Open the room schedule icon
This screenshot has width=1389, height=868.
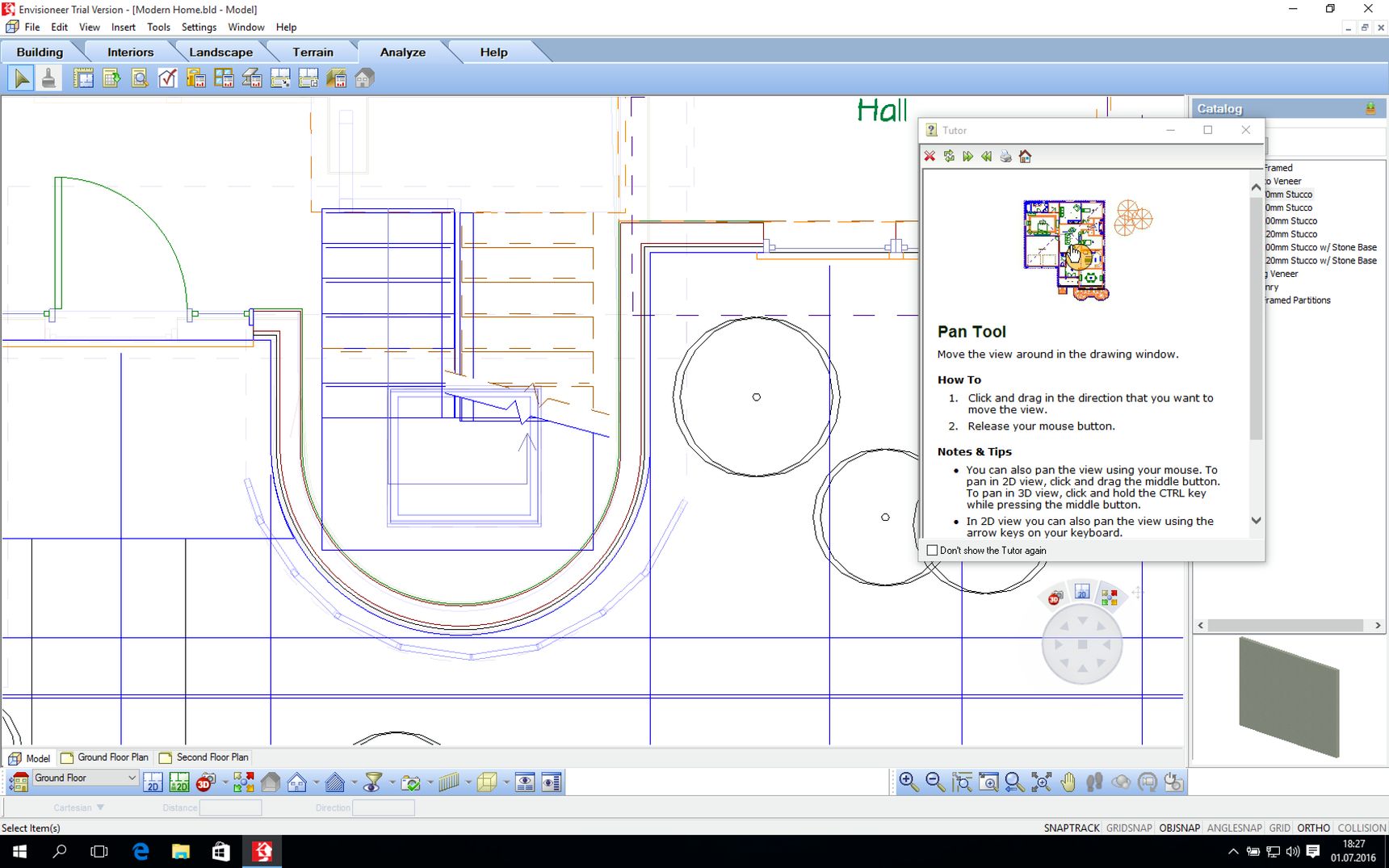point(280,78)
